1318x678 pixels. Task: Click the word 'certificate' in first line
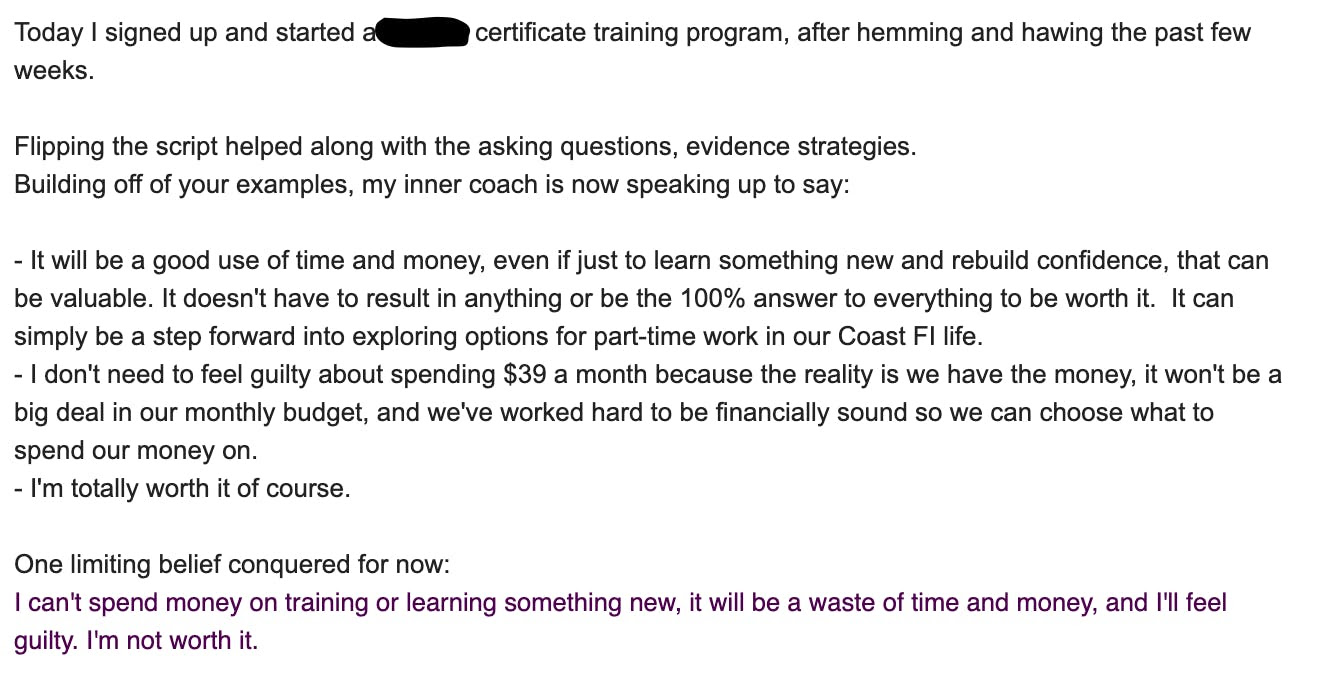tap(530, 33)
